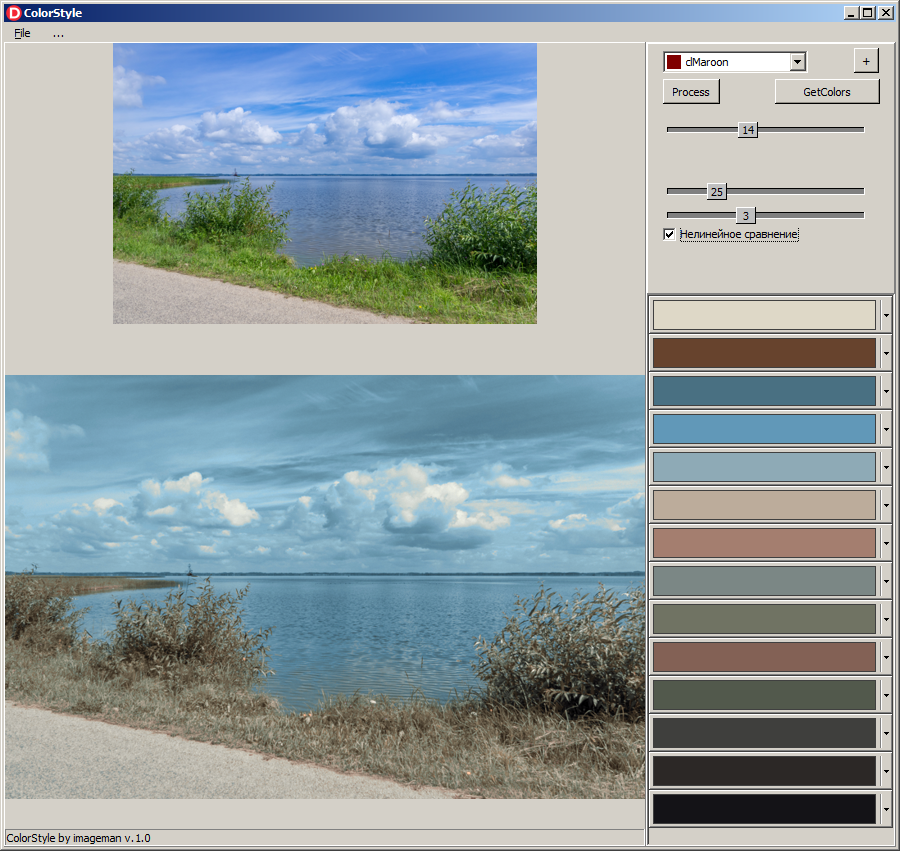Viewport: 900px width, 851px height.
Task: Open dropdown arrow beside reddish brown swatch
Action: [886, 656]
